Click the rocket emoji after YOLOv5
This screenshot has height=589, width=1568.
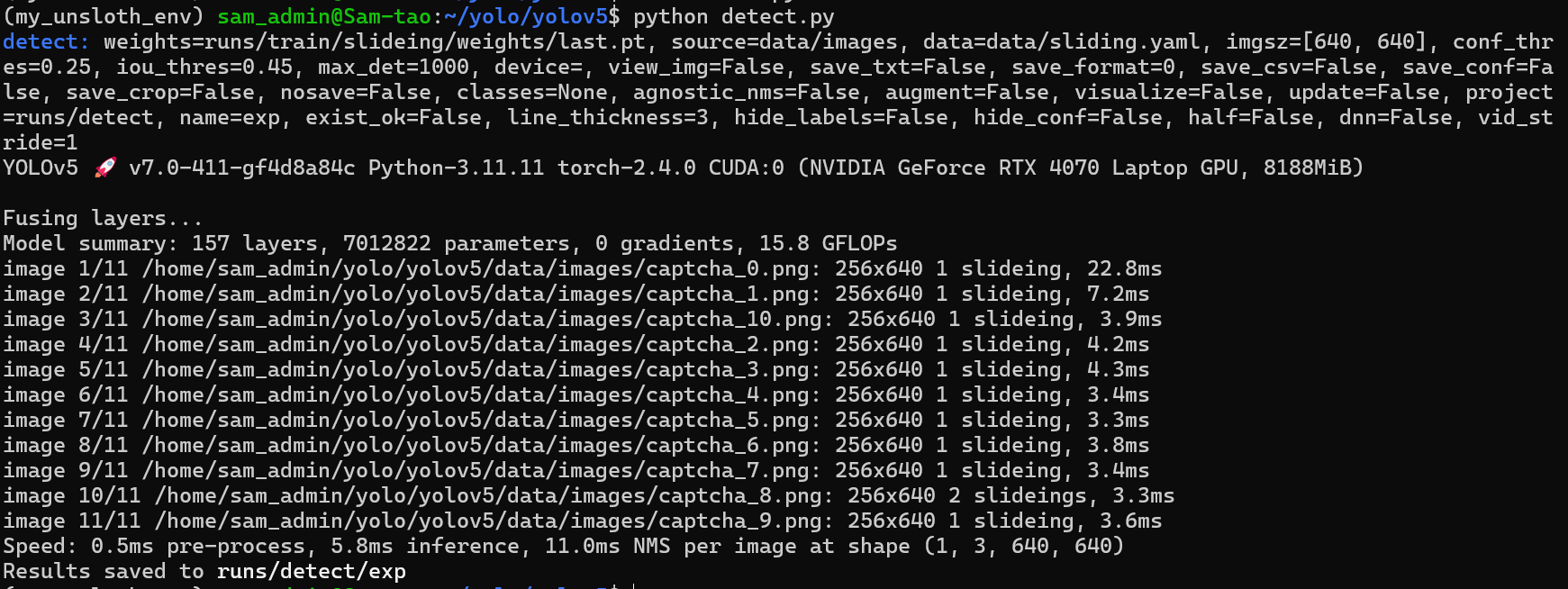point(105,168)
